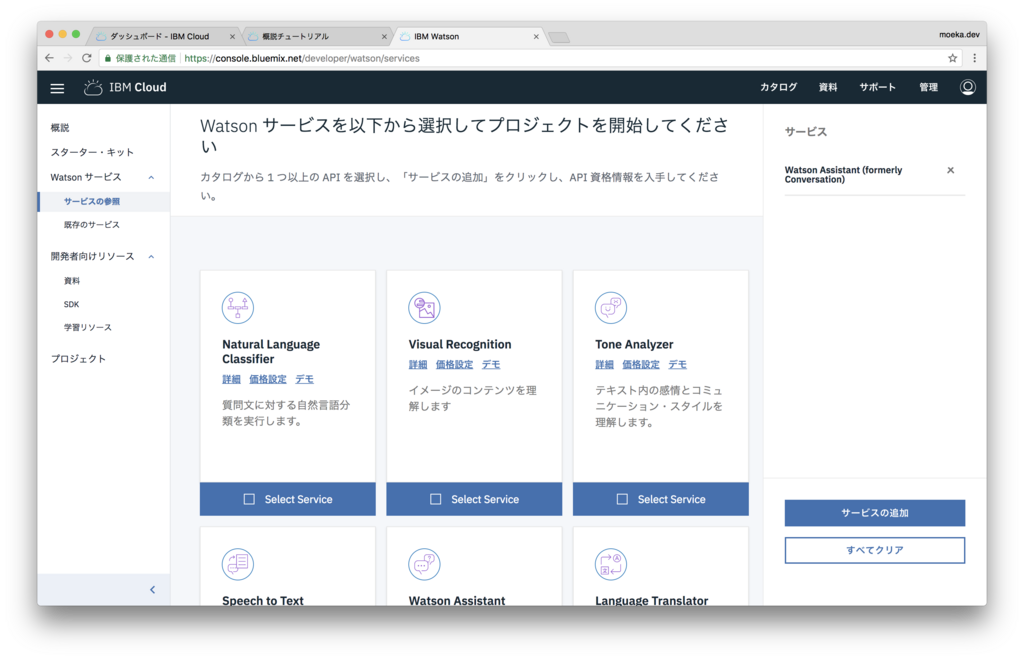Collapse the Watson サービス sidebar section
Viewport: 1024px width, 659px height.
point(152,178)
